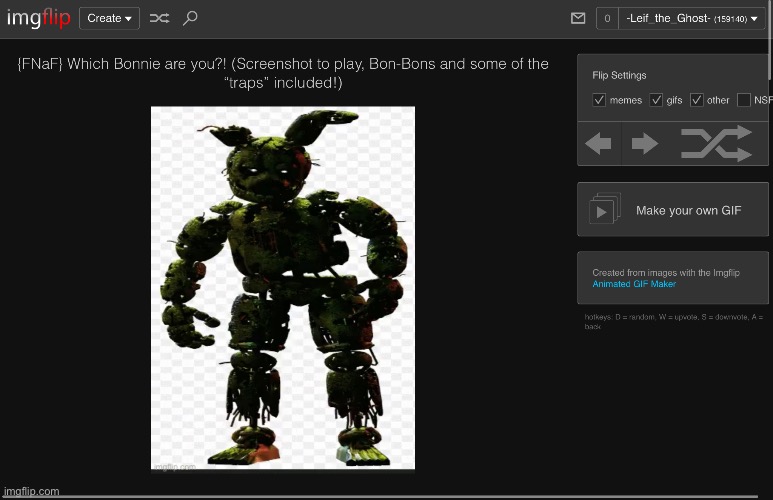The height and width of the screenshot is (500, 773).
Task: Enable the NSFW checkbox
Action: pyautogui.click(x=743, y=100)
